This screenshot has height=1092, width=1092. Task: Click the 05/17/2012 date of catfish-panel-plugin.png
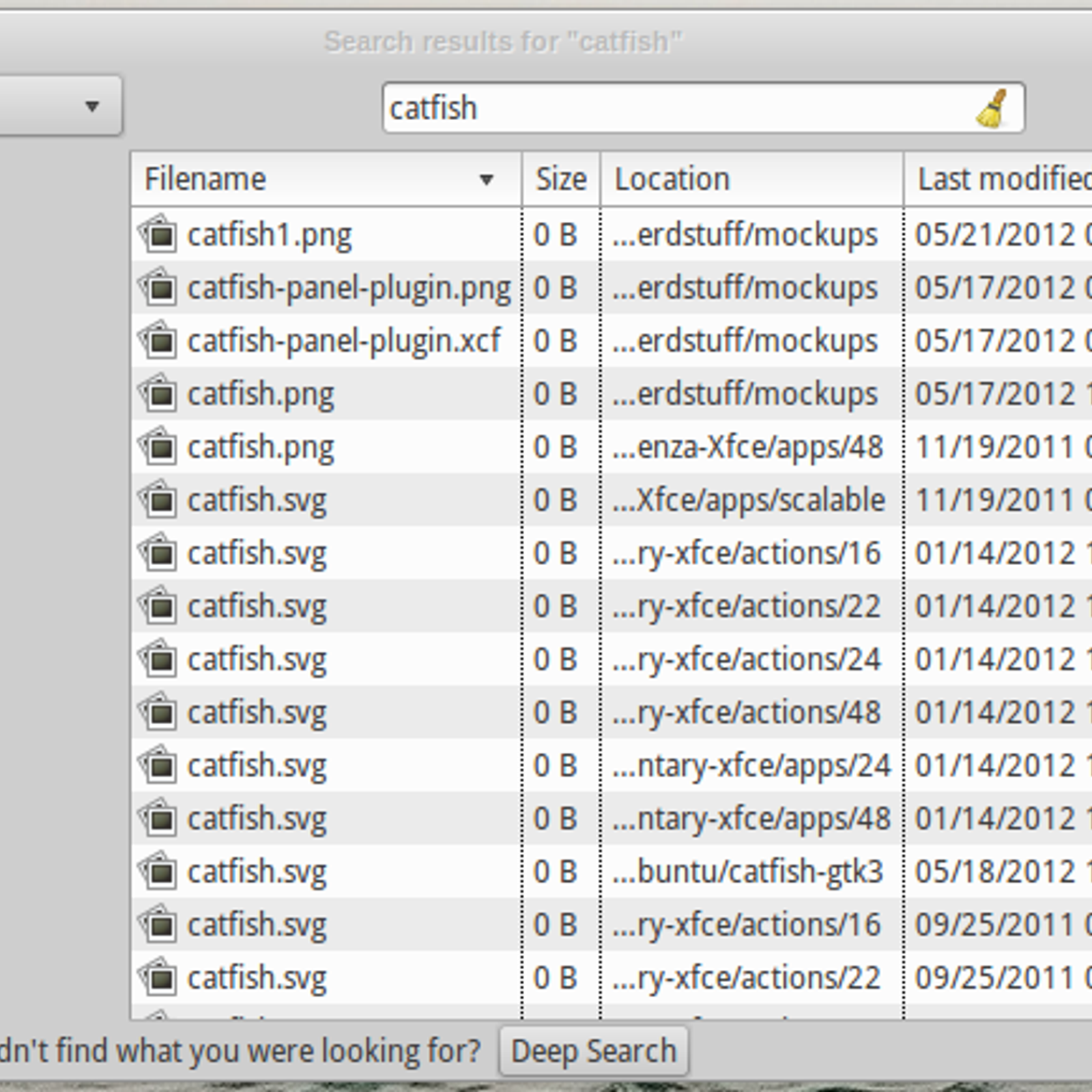(995, 289)
